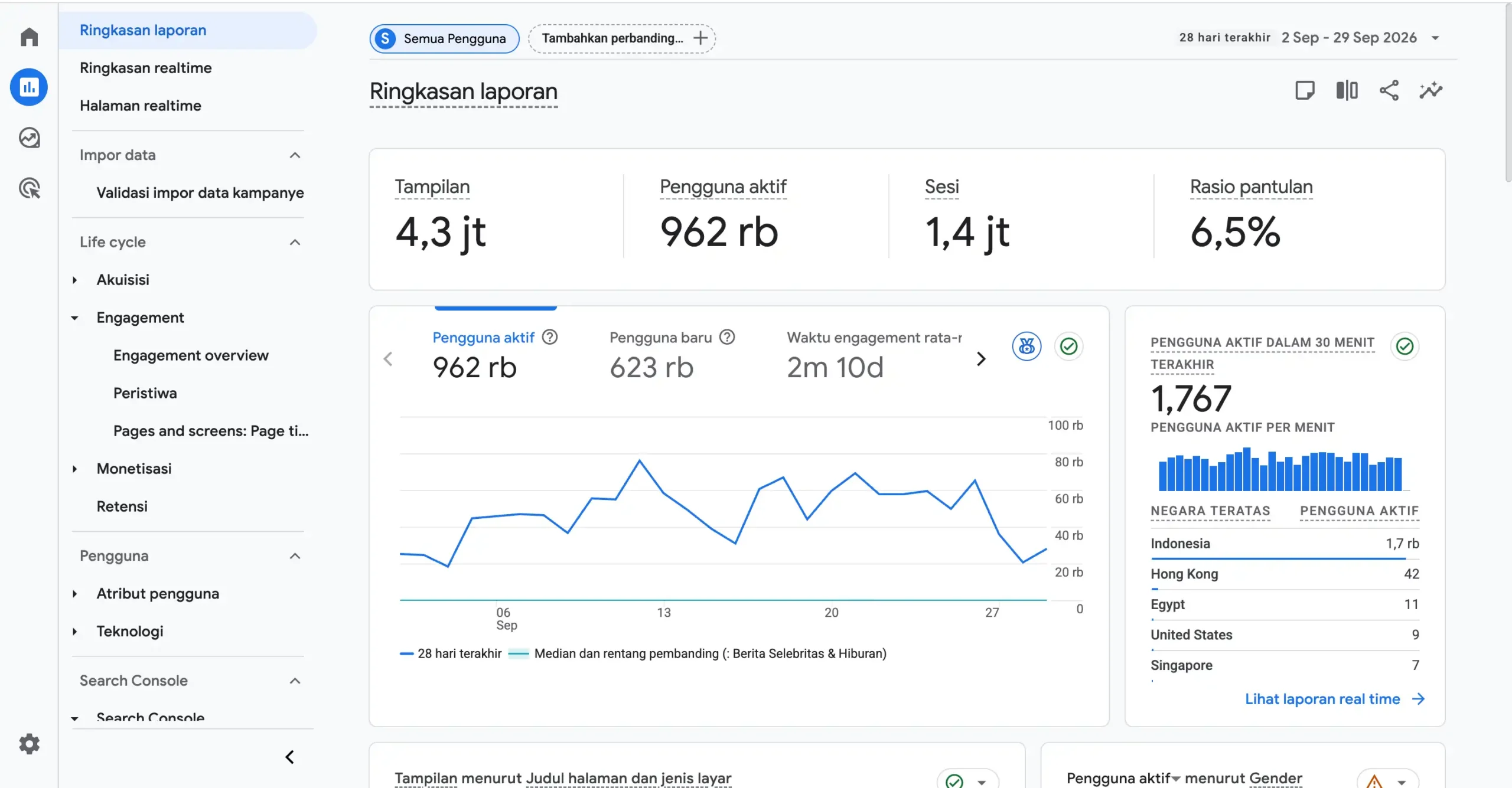Click the Semua Pengguna segment chip
The height and width of the screenshot is (788, 1512).
pyautogui.click(x=444, y=38)
